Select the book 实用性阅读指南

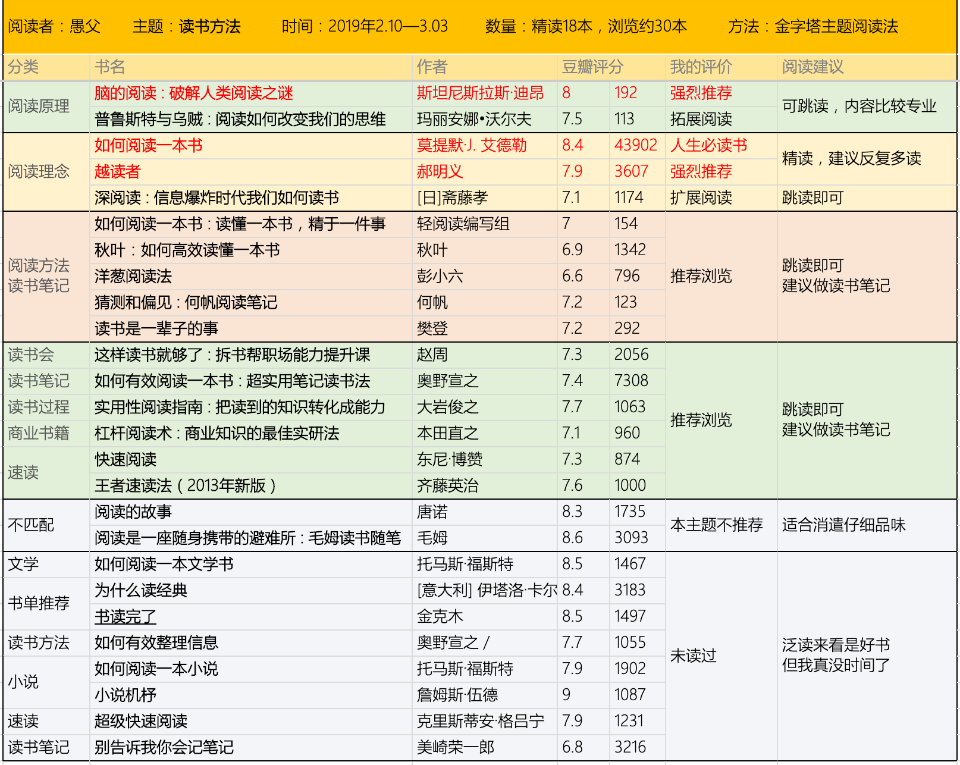[x=240, y=407]
